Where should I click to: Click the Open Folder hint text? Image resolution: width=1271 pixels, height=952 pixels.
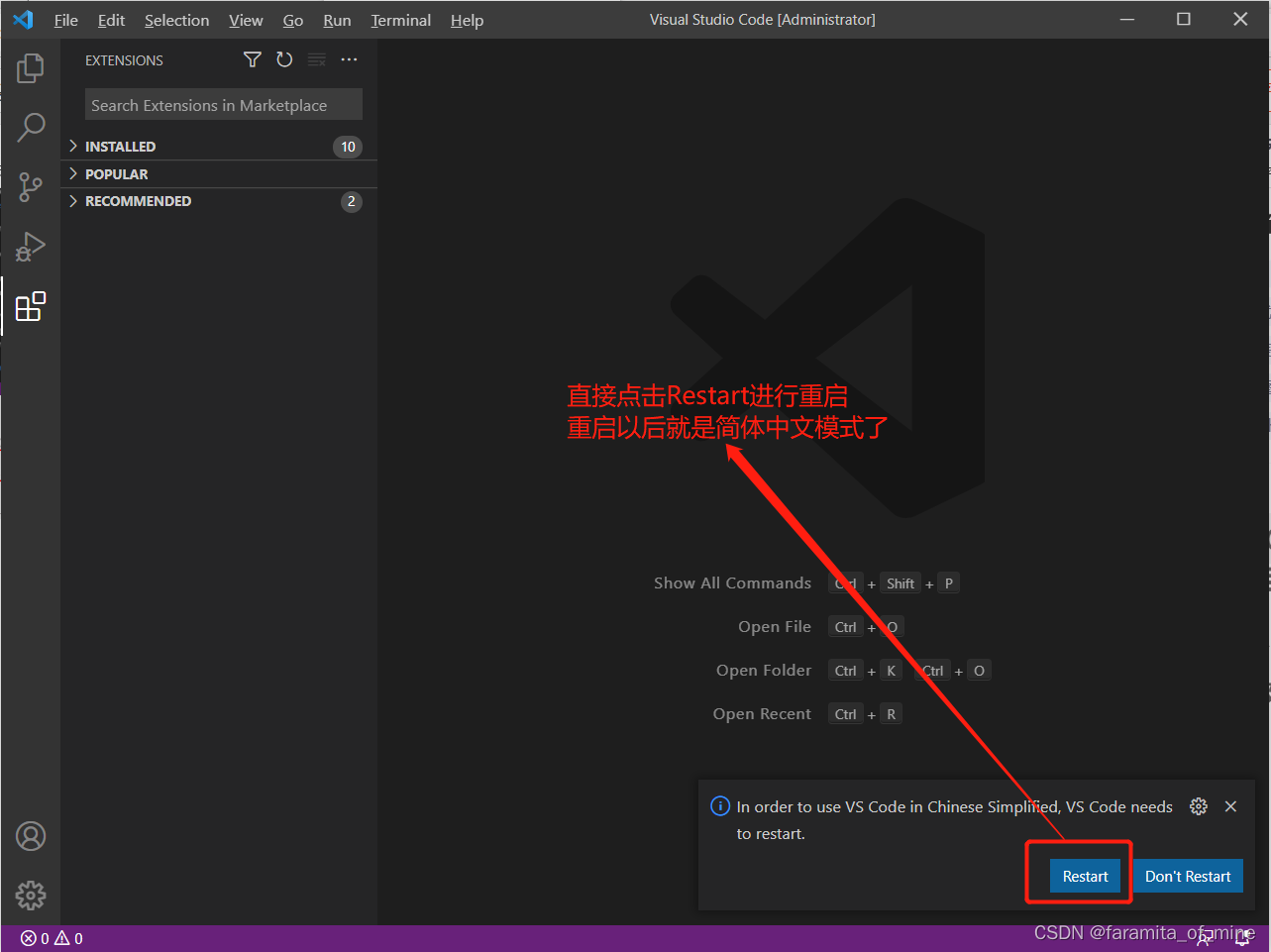tap(764, 671)
